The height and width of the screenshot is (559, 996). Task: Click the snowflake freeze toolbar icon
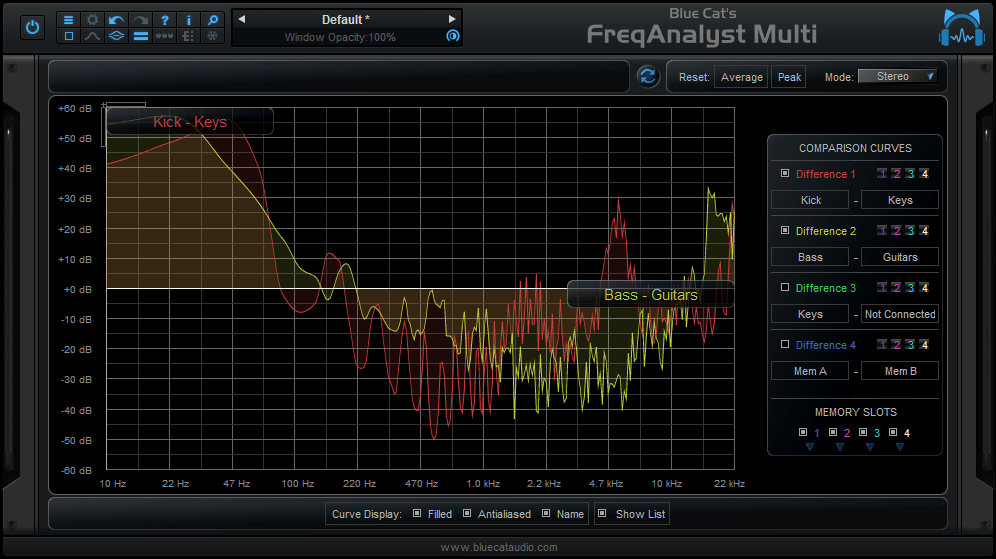click(x=213, y=36)
